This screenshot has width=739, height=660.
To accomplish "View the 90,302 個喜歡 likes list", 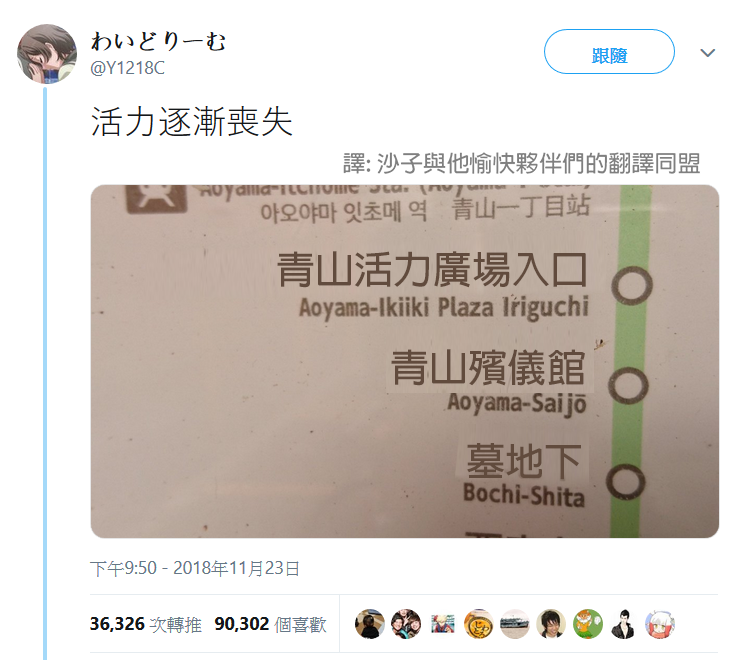I will coord(270,624).
